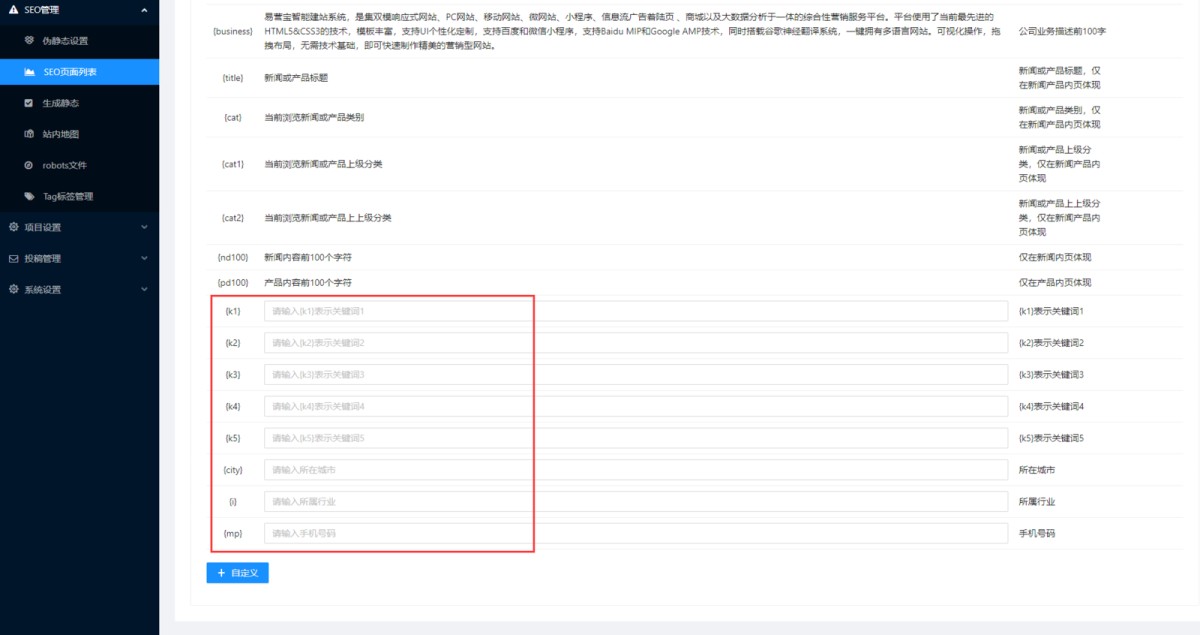Open robots文件 menu item

pyautogui.click(x=79, y=165)
